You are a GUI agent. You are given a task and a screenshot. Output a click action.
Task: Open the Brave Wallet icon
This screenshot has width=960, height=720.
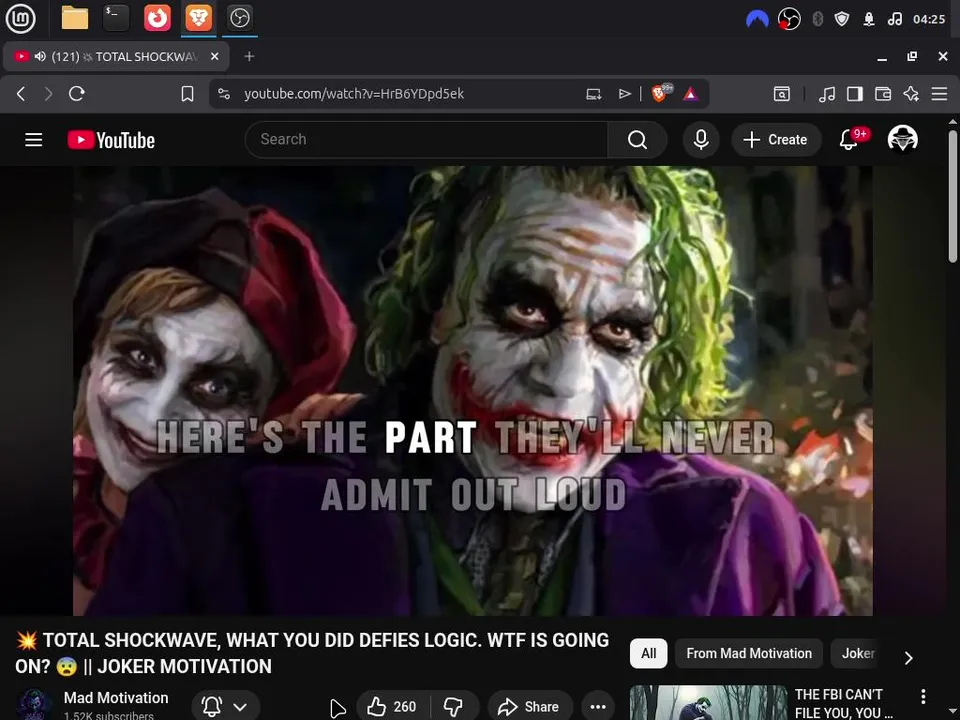tap(883, 94)
